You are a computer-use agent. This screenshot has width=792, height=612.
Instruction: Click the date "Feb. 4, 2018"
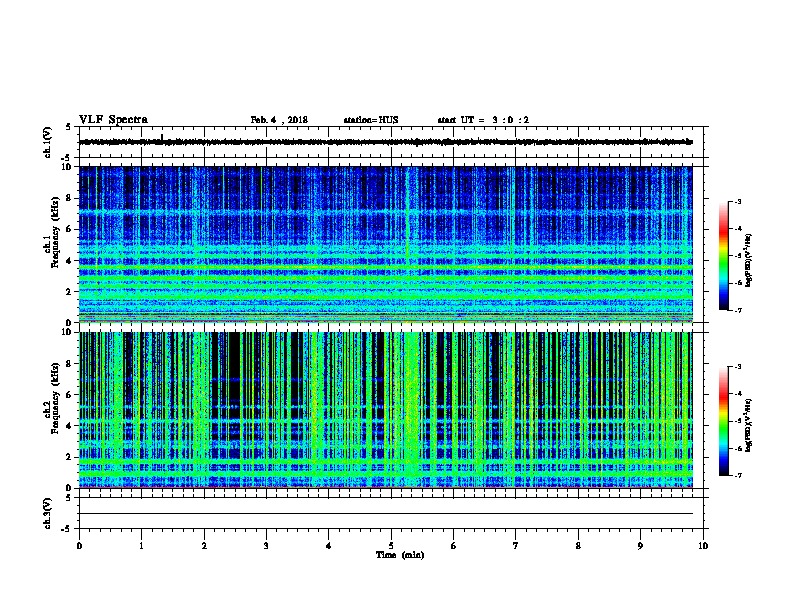point(279,120)
